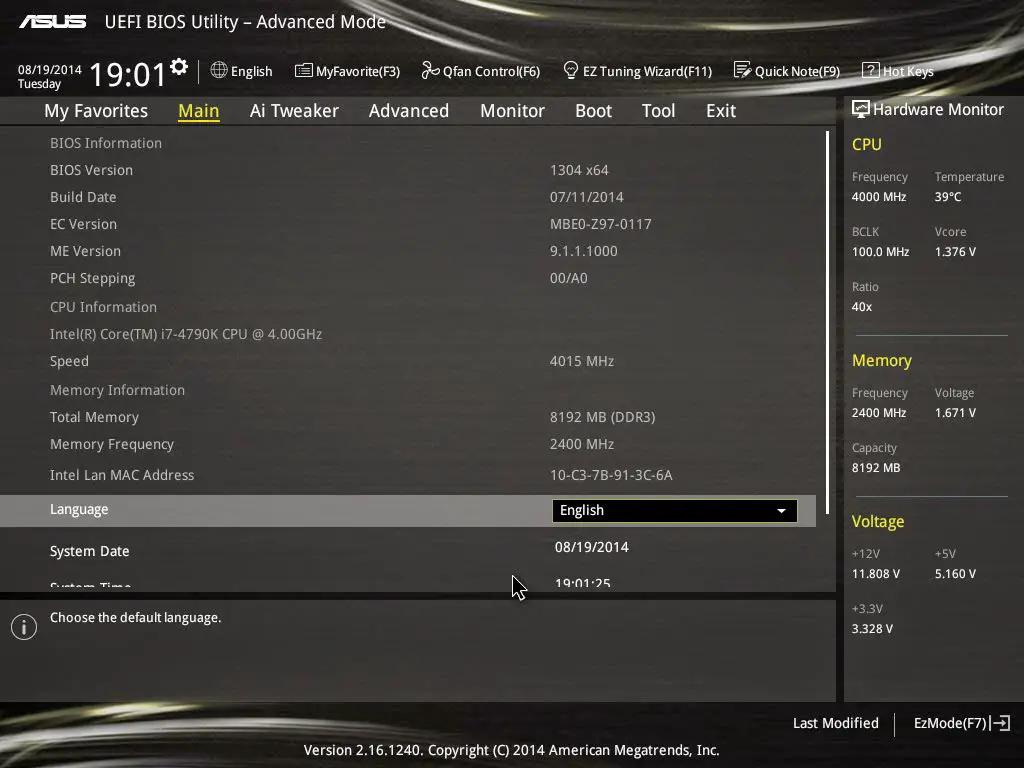
Task: Click the BIOS version value 1304 x64
Action: (579, 170)
